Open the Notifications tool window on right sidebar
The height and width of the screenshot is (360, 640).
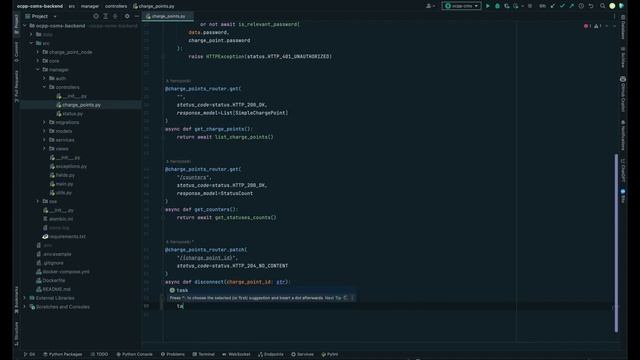click(623, 136)
